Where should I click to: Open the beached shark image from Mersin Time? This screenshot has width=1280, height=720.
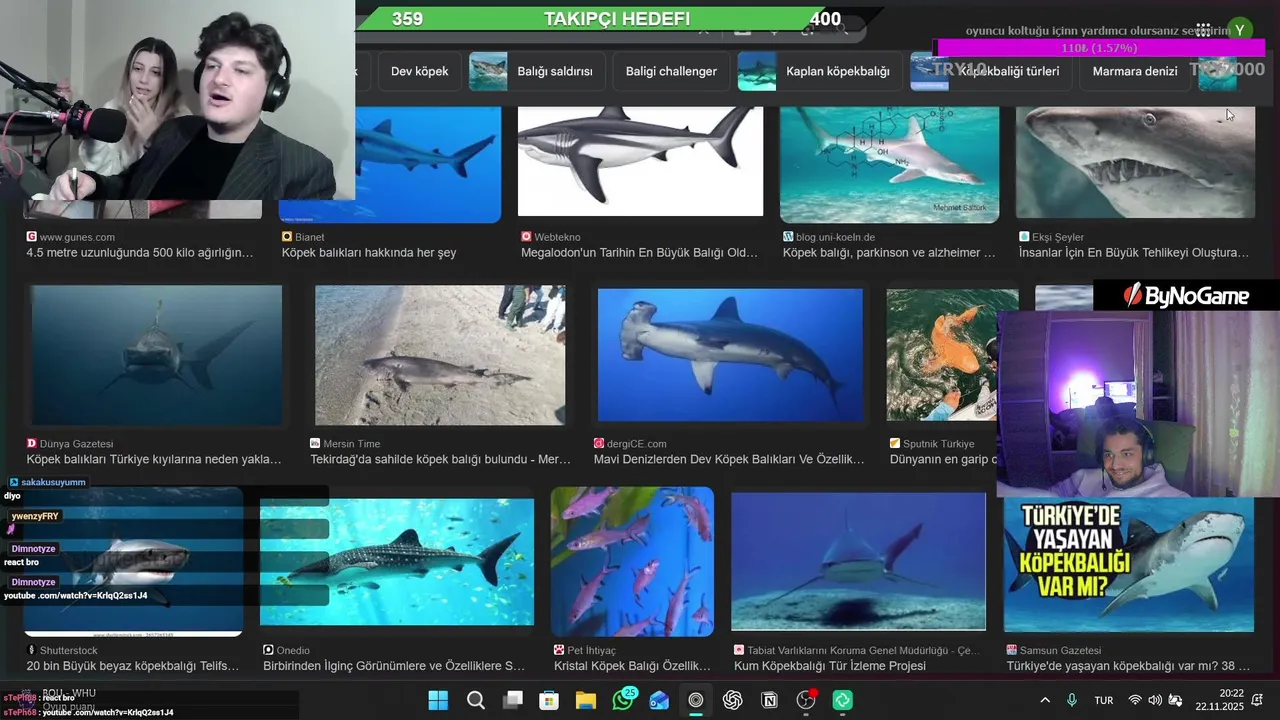click(x=440, y=356)
